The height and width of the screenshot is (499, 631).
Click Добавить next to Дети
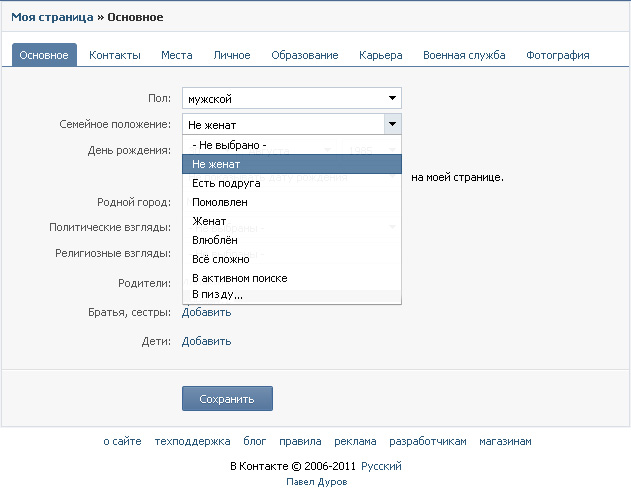click(206, 341)
